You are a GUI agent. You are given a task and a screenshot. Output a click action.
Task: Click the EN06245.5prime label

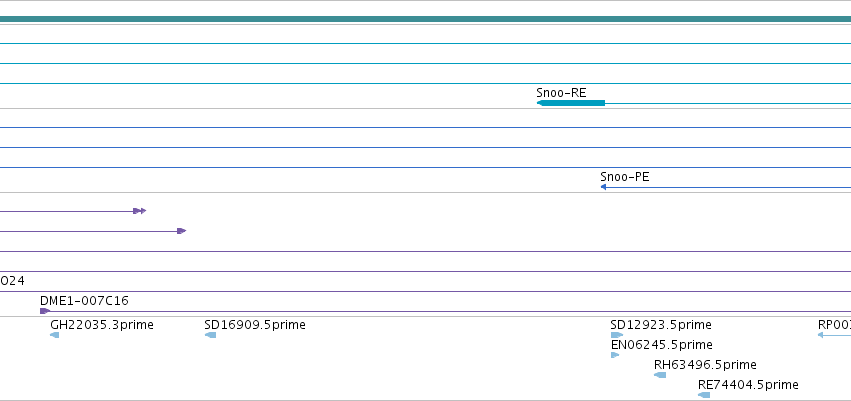(662, 345)
